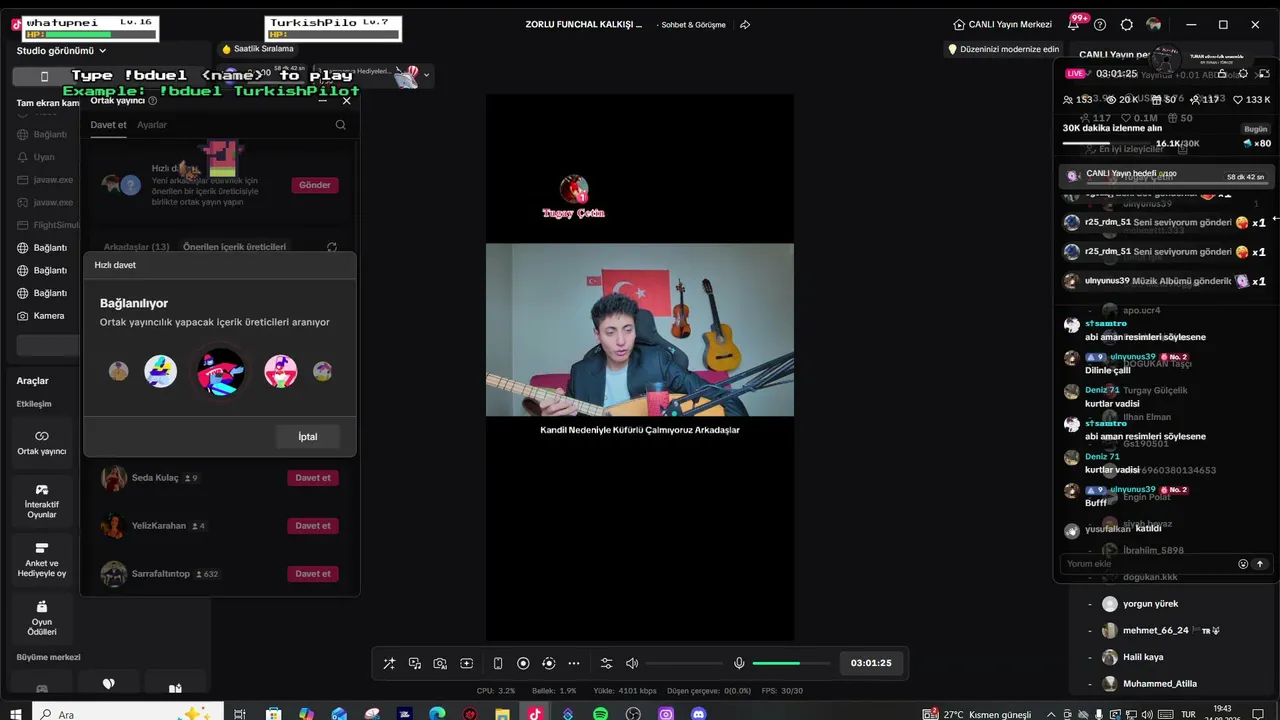
Task: Open the audio mixer sliders icon
Action: [606, 663]
